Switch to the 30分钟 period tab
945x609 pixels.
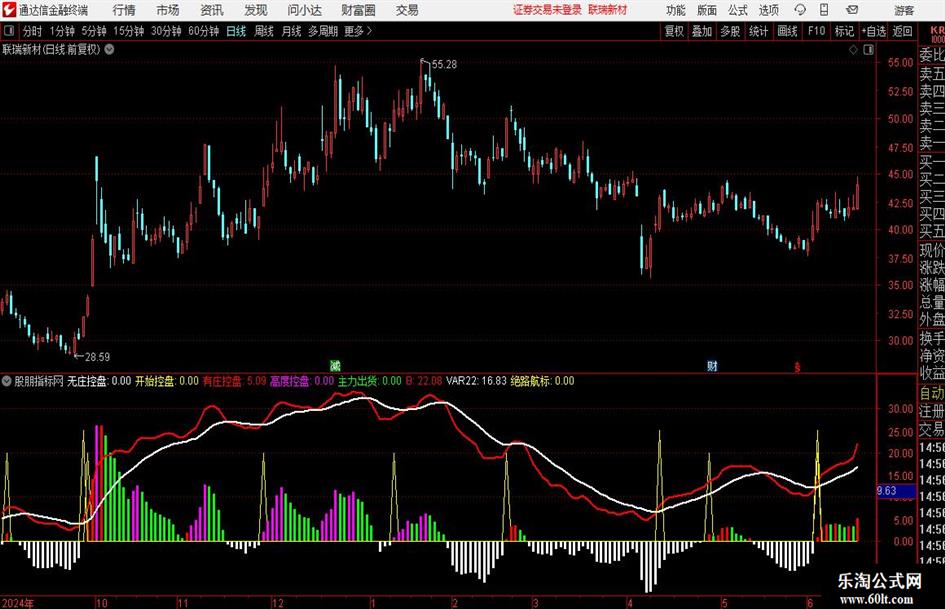[x=166, y=31]
